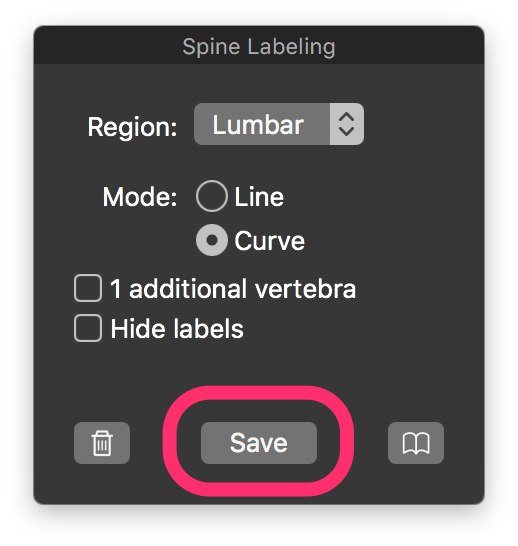The image size is (518, 546).
Task: Select the Curve mode radio button
Action: click(212, 240)
